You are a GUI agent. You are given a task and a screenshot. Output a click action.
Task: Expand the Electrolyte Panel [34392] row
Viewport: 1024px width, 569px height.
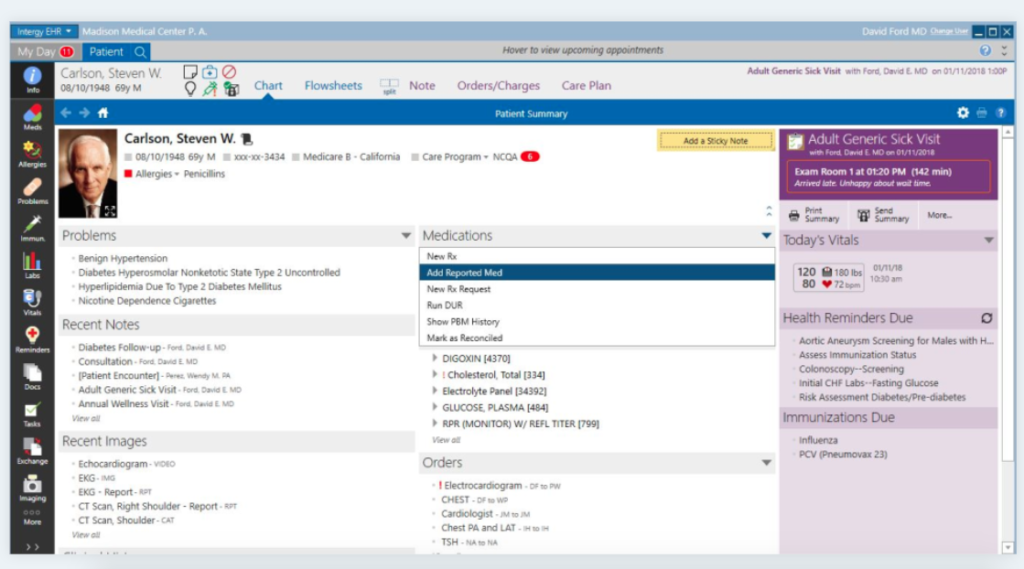[x=434, y=391]
